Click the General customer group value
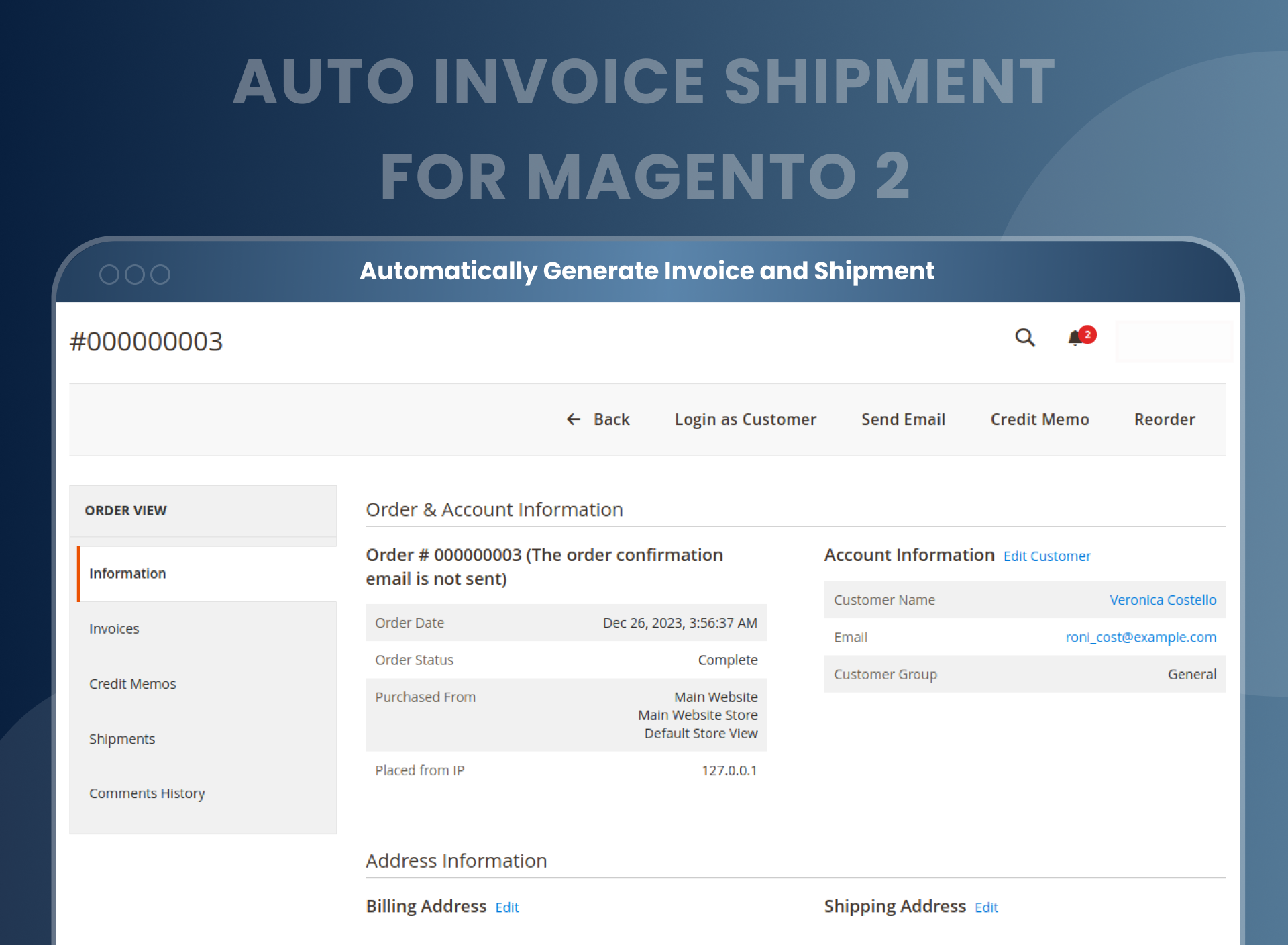This screenshot has width=1288, height=945. click(x=1191, y=675)
